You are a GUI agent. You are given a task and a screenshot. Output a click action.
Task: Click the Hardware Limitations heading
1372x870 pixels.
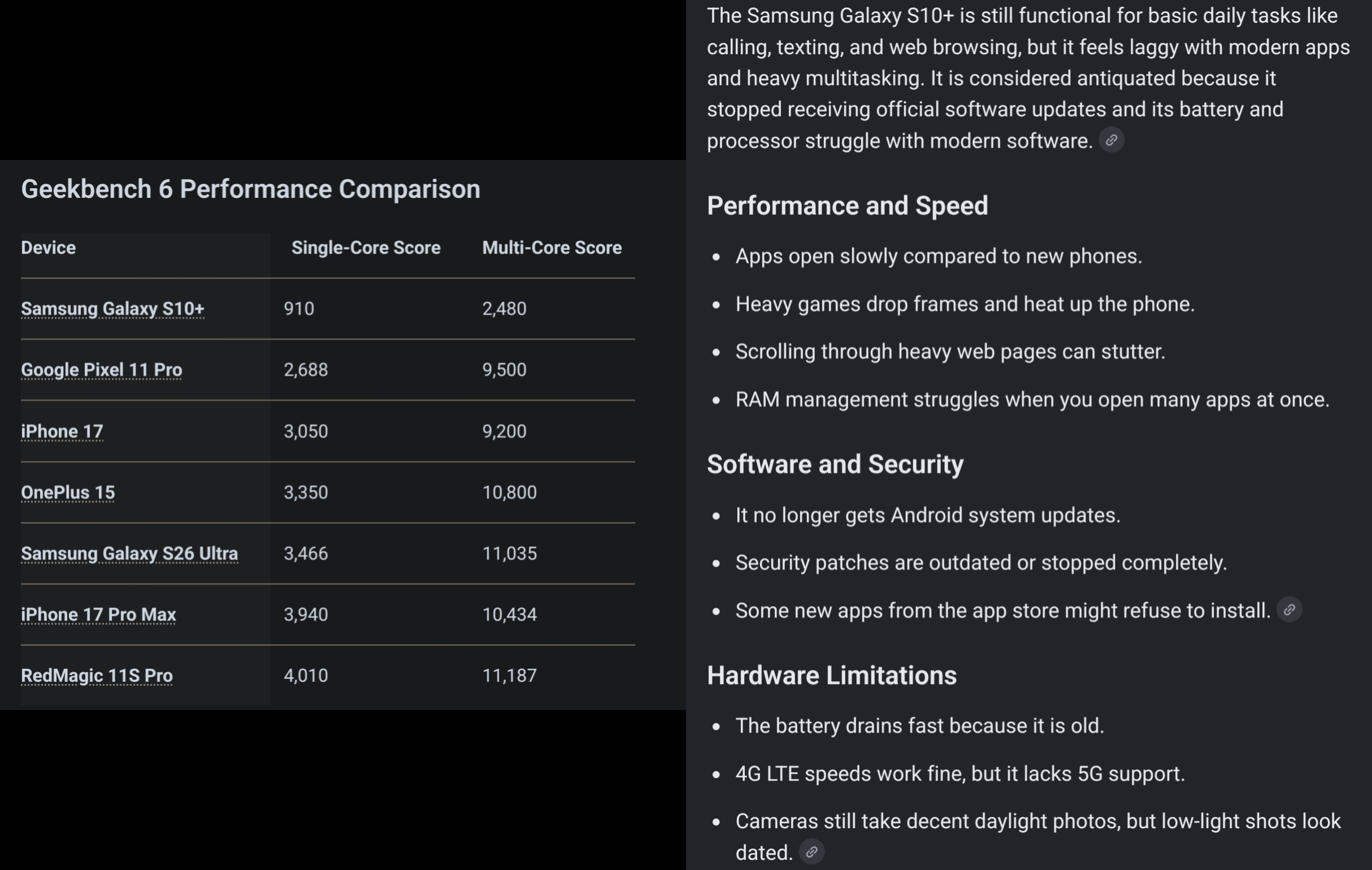832,675
